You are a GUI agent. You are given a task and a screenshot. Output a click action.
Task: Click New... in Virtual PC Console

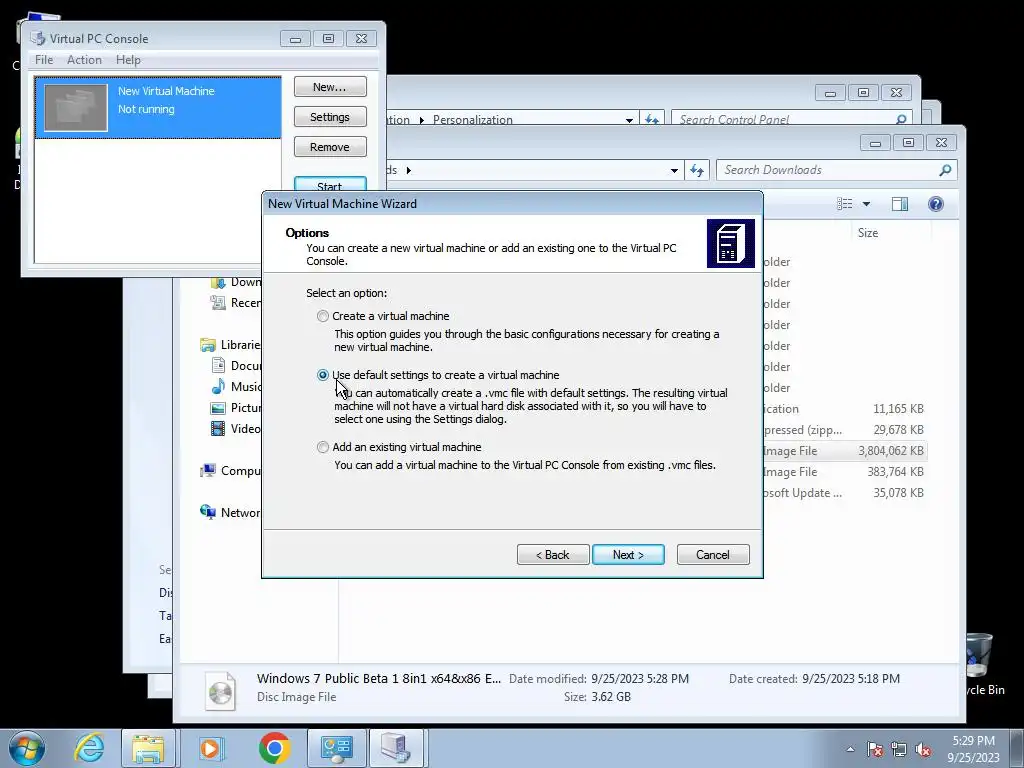(330, 87)
